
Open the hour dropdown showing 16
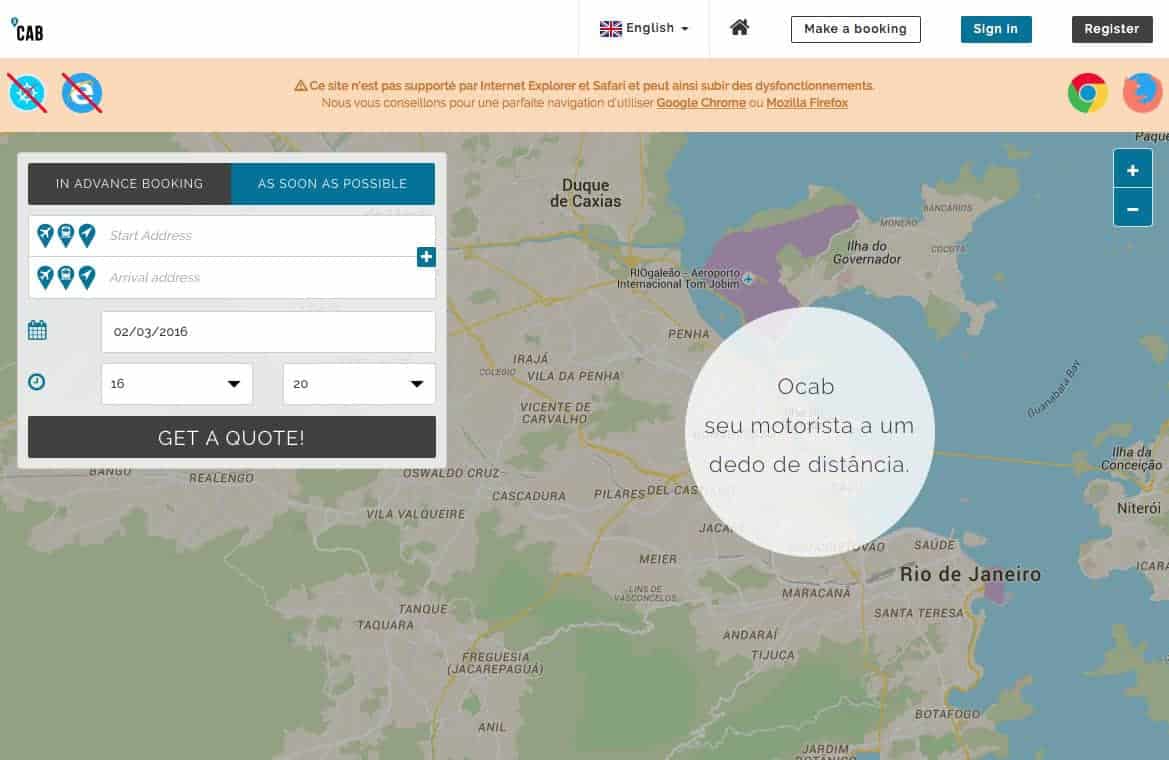click(x=177, y=384)
